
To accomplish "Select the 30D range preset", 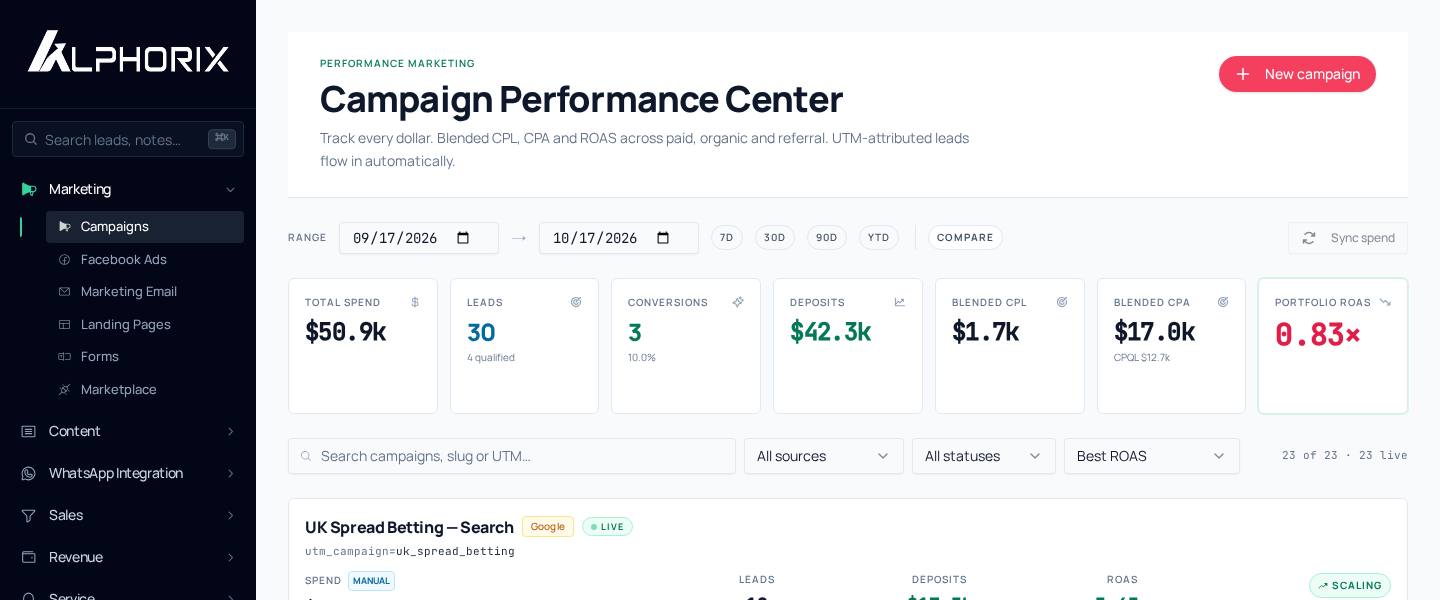I will coord(775,238).
